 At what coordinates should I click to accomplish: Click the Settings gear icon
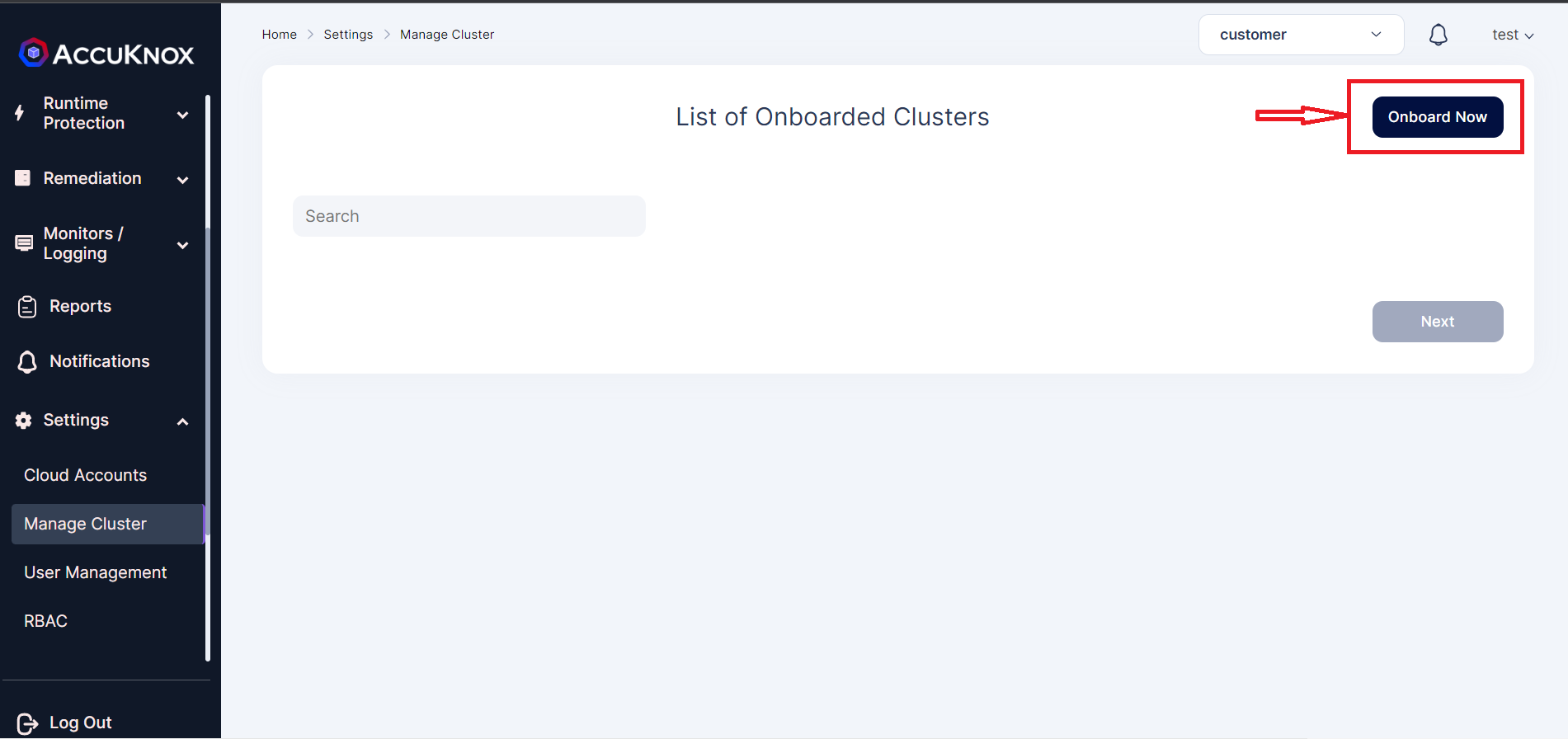(x=24, y=421)
